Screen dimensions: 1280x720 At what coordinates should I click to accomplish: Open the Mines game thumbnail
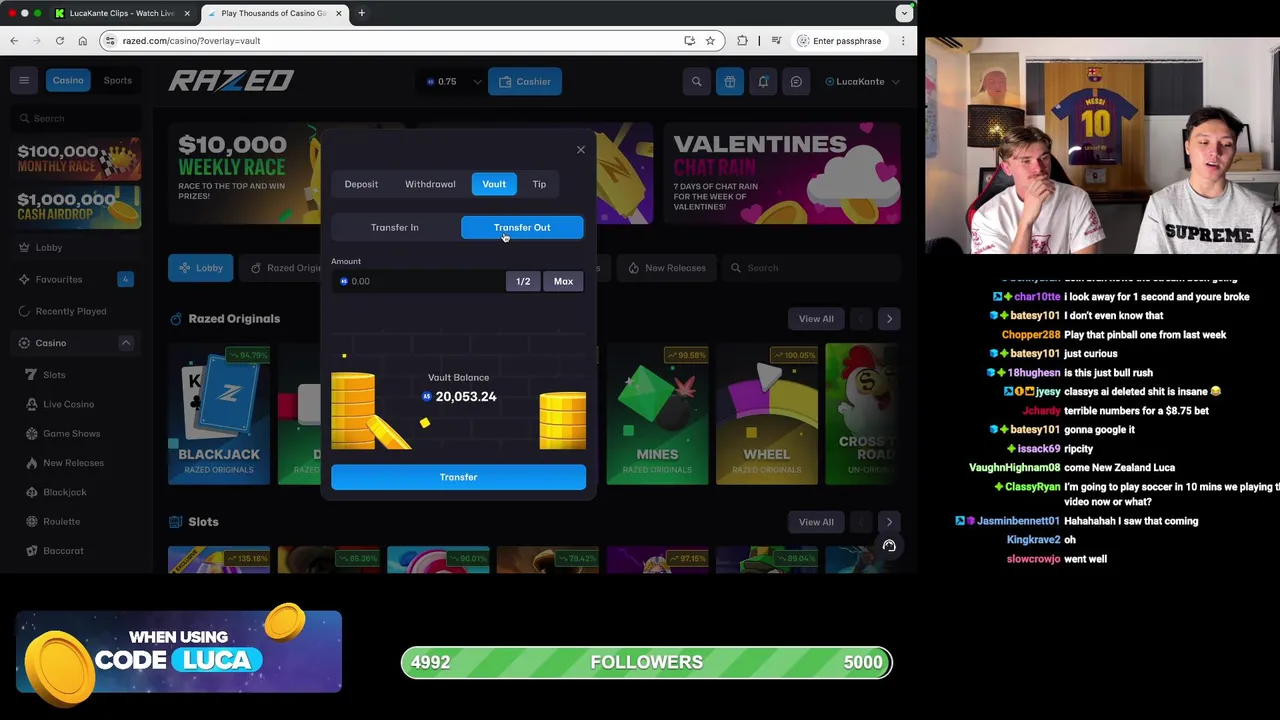(x=657, y=415)
